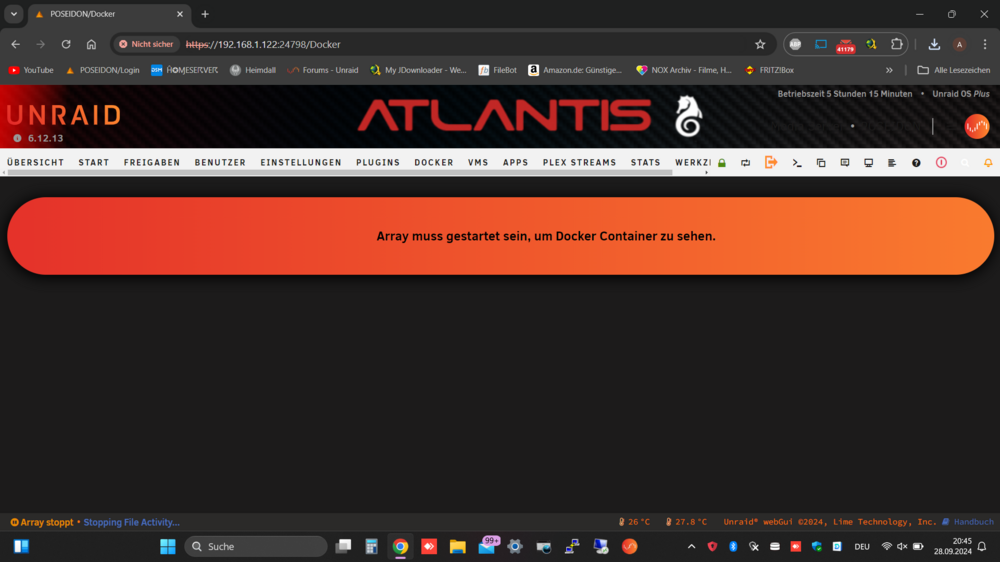Open the My JDownloader bookmark

418,70
